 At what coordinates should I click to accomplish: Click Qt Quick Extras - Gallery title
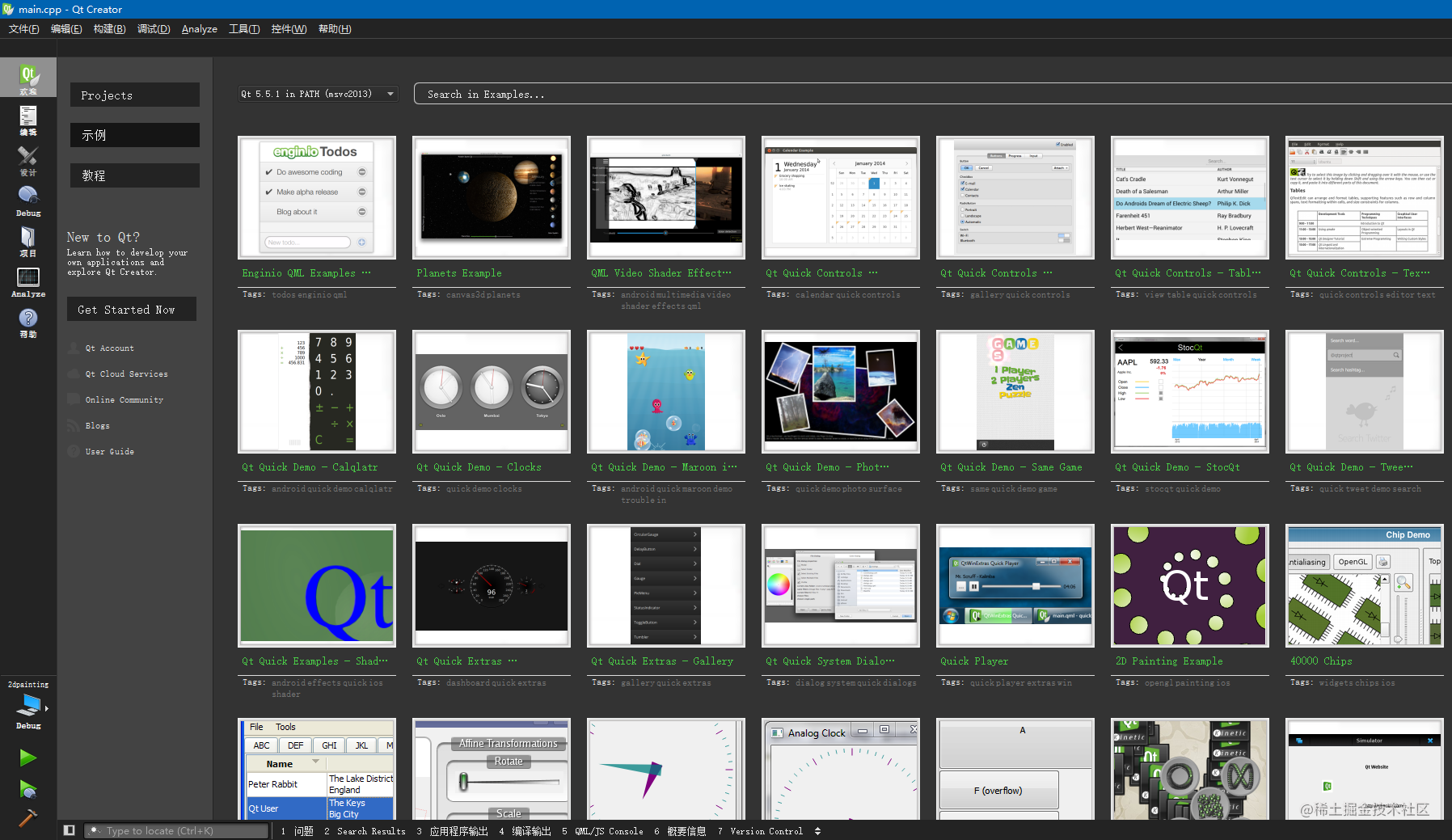pyautogui.click(x=662, y=661)
